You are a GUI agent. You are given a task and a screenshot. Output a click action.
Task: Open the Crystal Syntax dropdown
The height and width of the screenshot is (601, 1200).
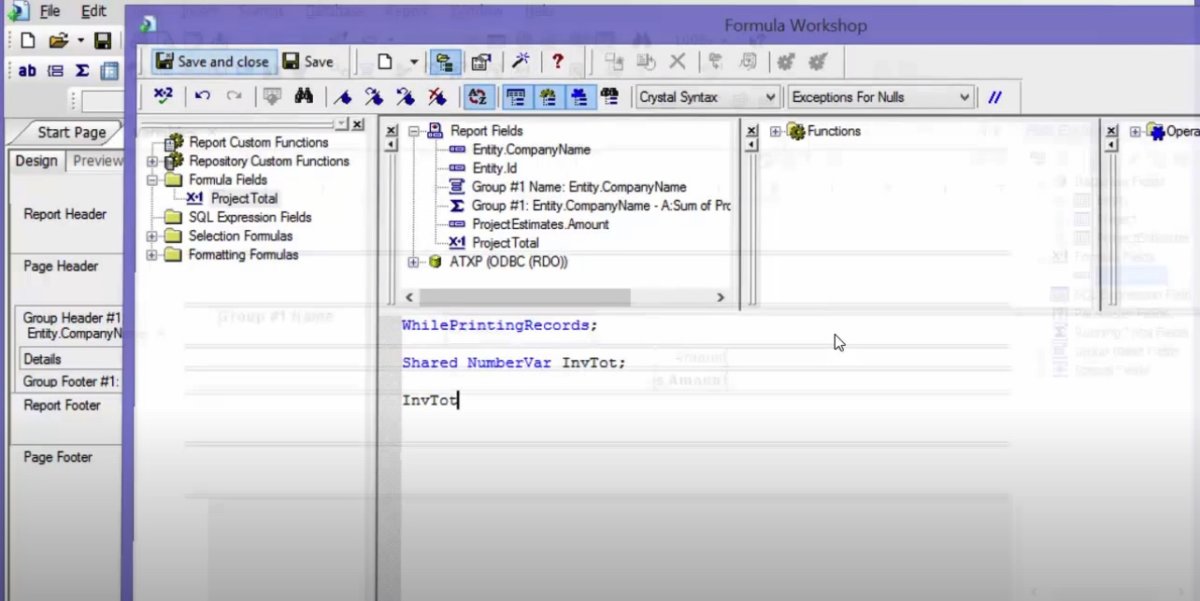pos(769,97)
